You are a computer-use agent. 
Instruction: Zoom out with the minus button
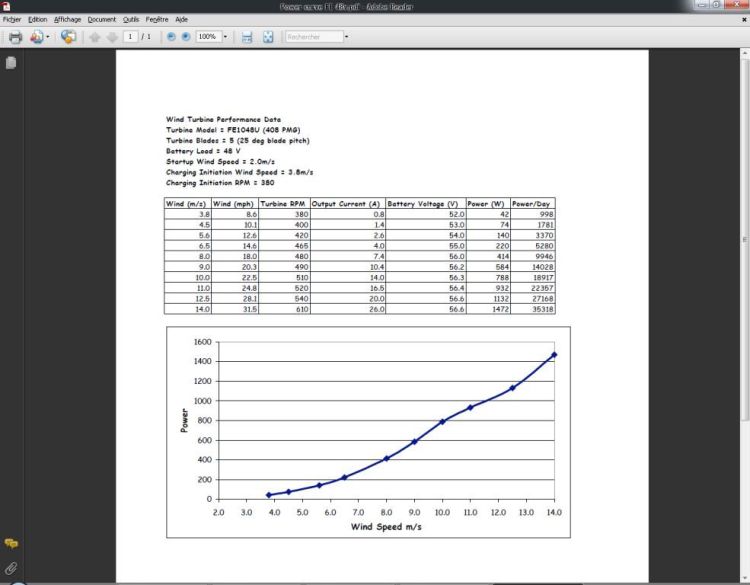point(171,37)
